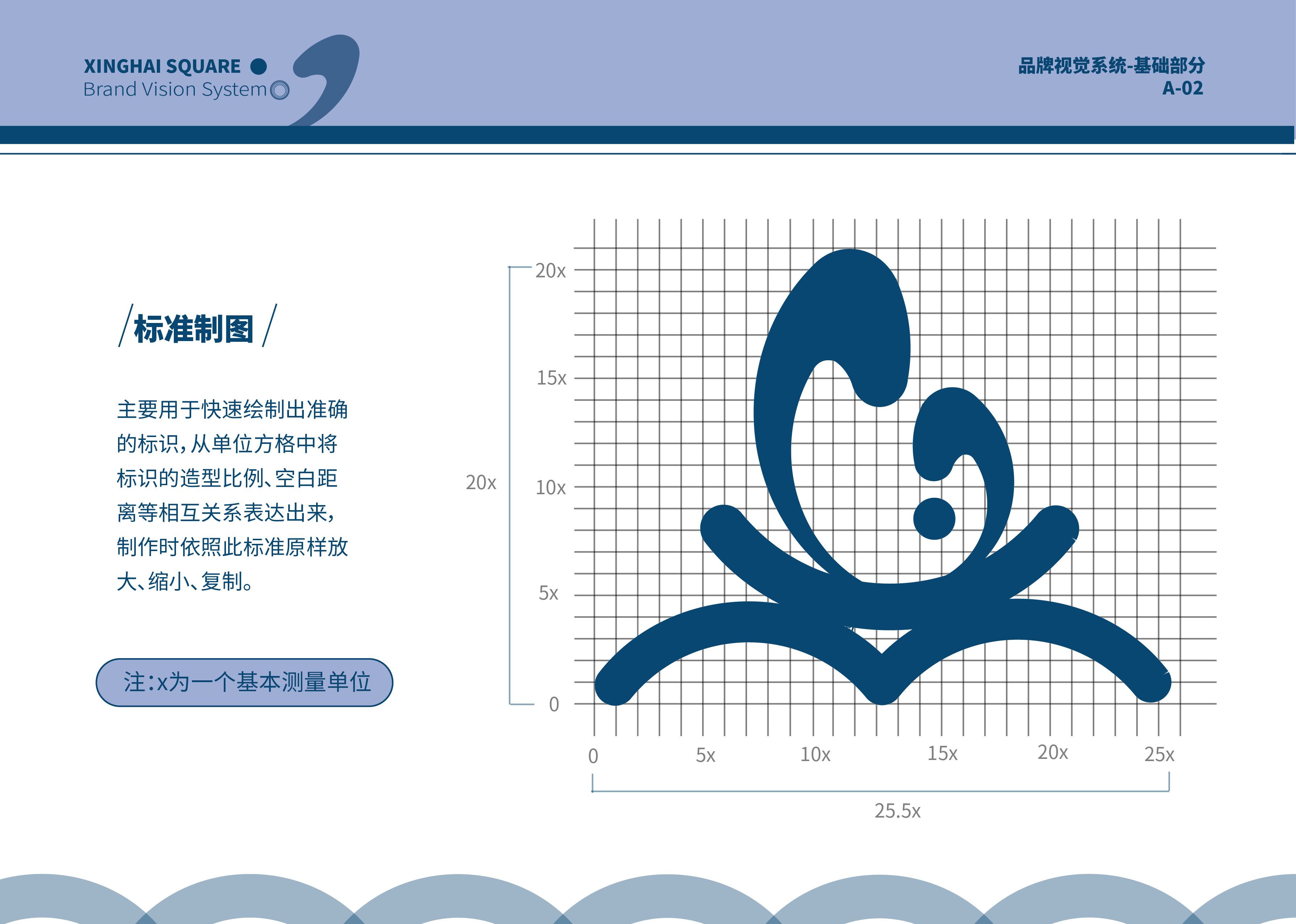Click the "品牌视觉系统-基础部分" header text
The image size is (1296, 924).
(1111, 66)
